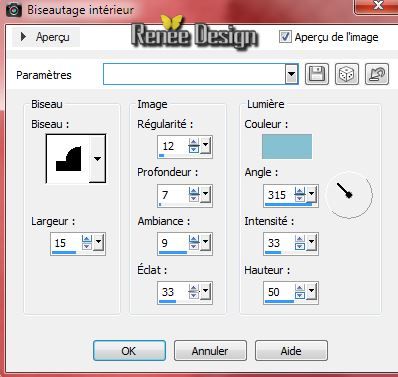Image resolution: width=398 pixels, height=377 pixels.
Task: Click into the Ambiance value field
Action: 173,243
